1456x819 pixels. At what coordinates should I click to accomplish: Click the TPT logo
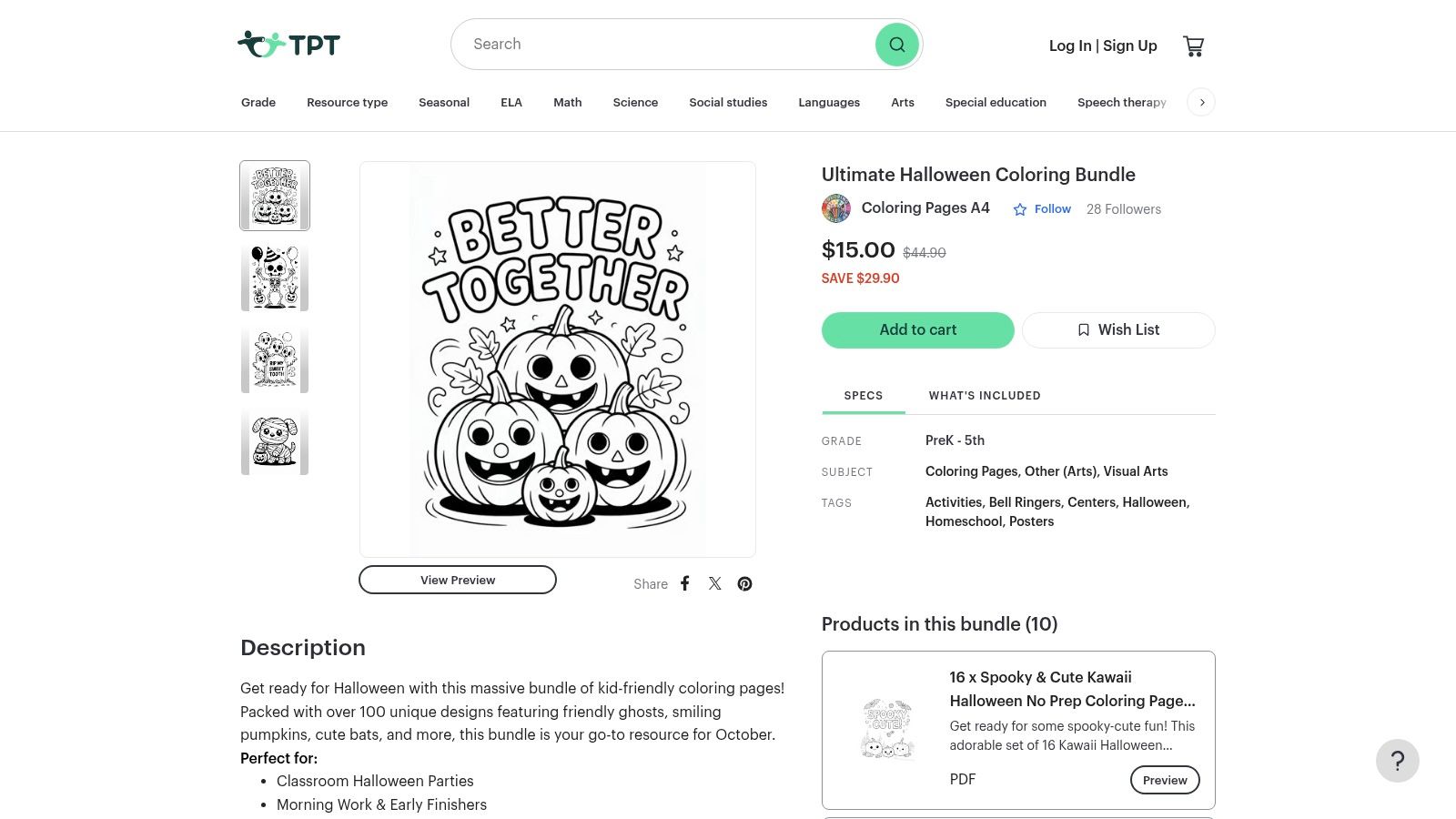click(288, 44)
